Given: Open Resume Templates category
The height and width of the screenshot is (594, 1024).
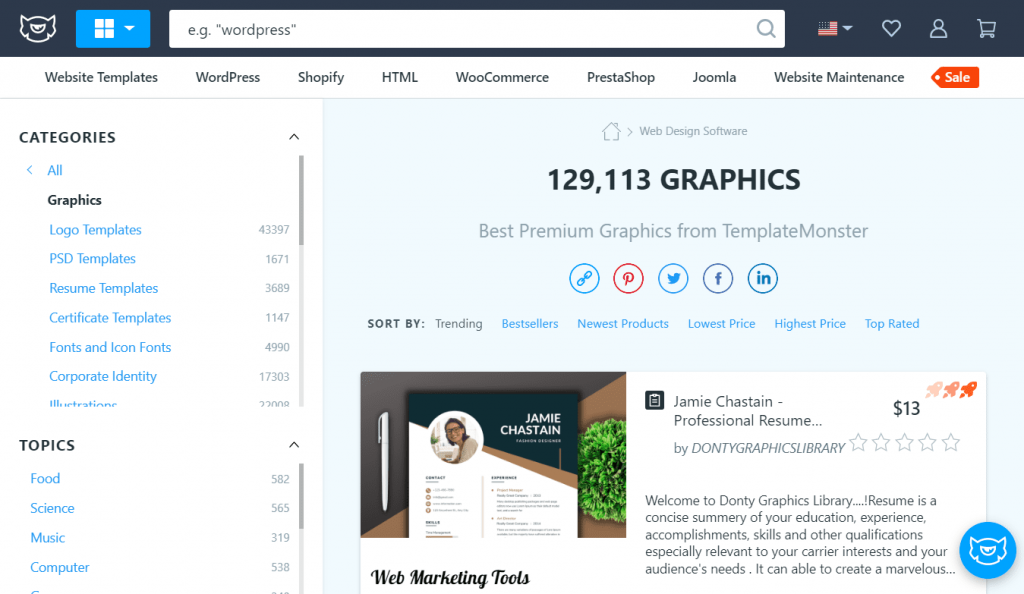Looking at the screenshot, I should click(104, 288).
